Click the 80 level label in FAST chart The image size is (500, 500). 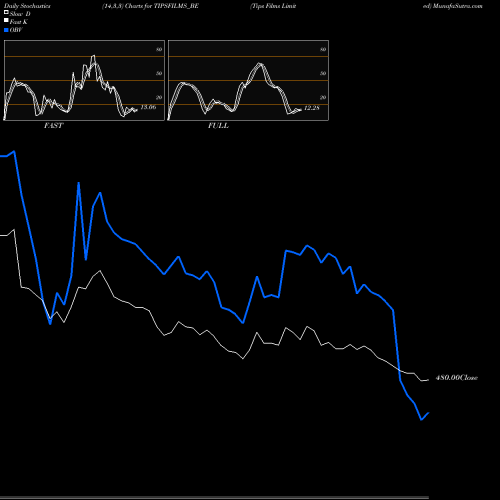coord(159,49)
